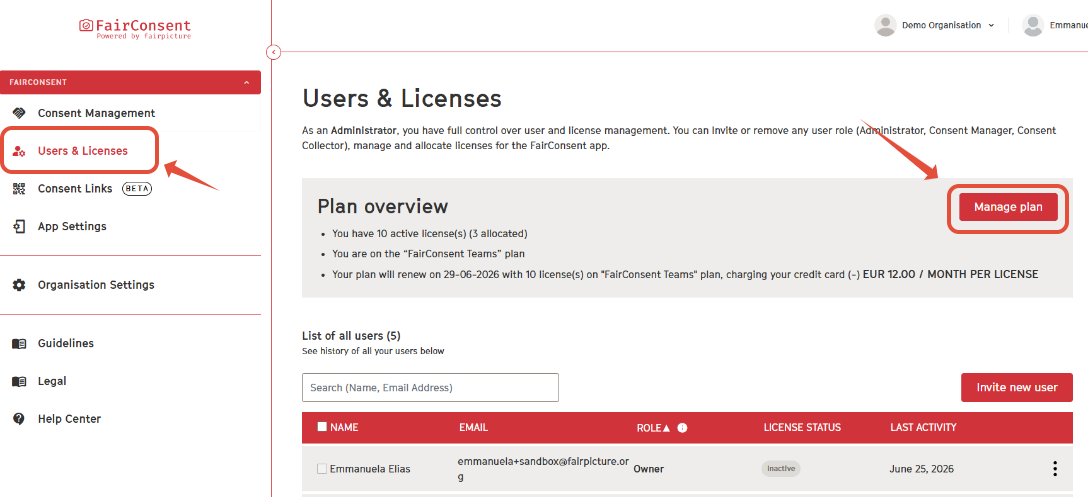1088x497 pixels.
Task: Click the Organisation Settings gear icon
Action: pos(19,285)
